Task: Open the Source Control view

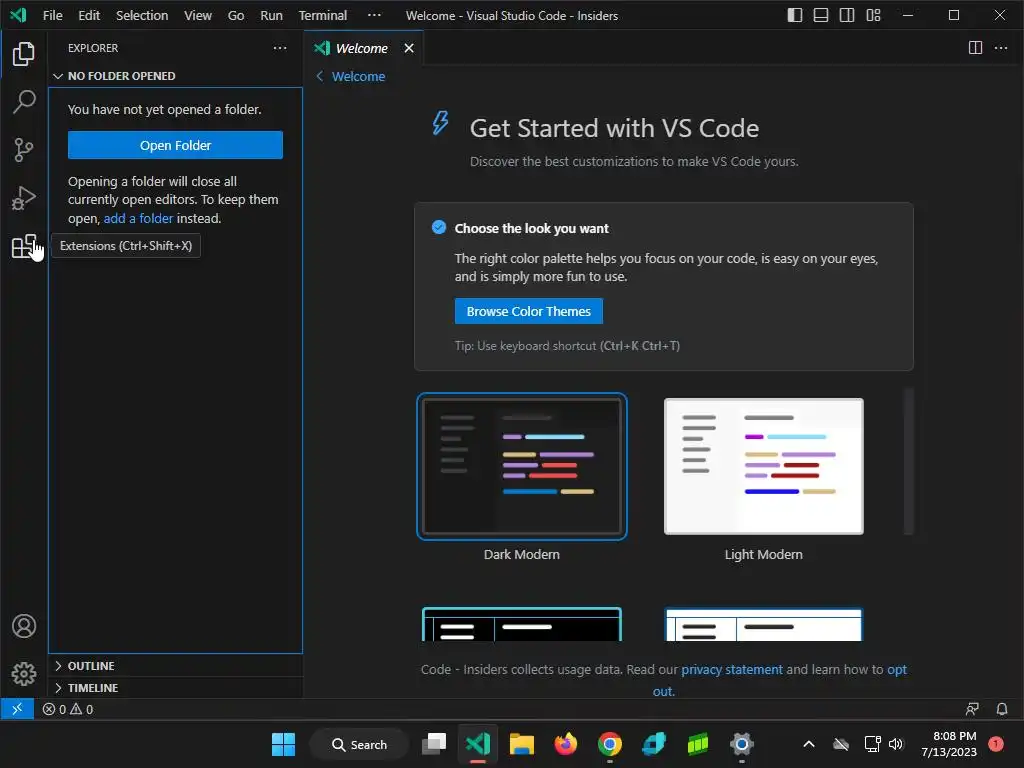Action: coord(24,150)
